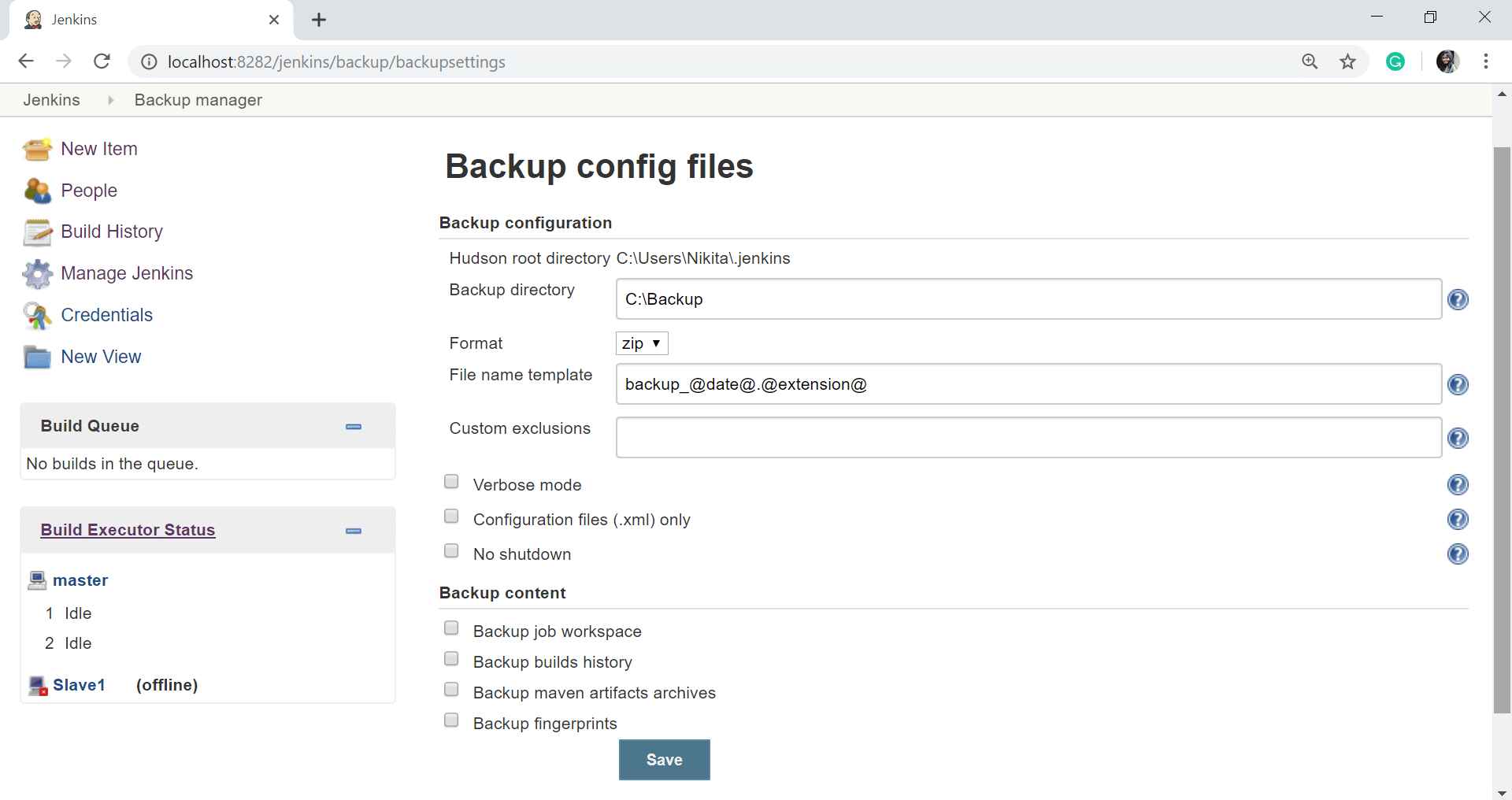Reload the page with browser refresh icon
The width and height of the screenshot is (1512, 800).
click(102, 61)
